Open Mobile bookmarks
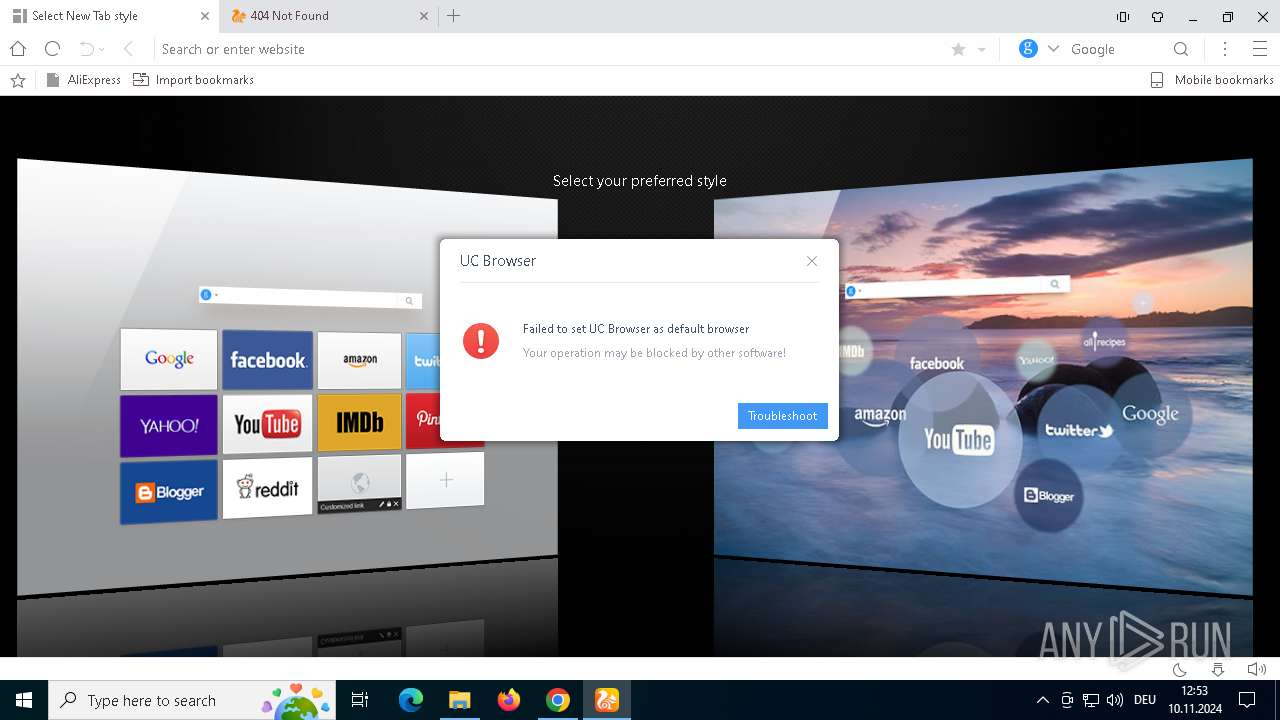This screenshot has height=720, width=1280. click(1212, 80)
